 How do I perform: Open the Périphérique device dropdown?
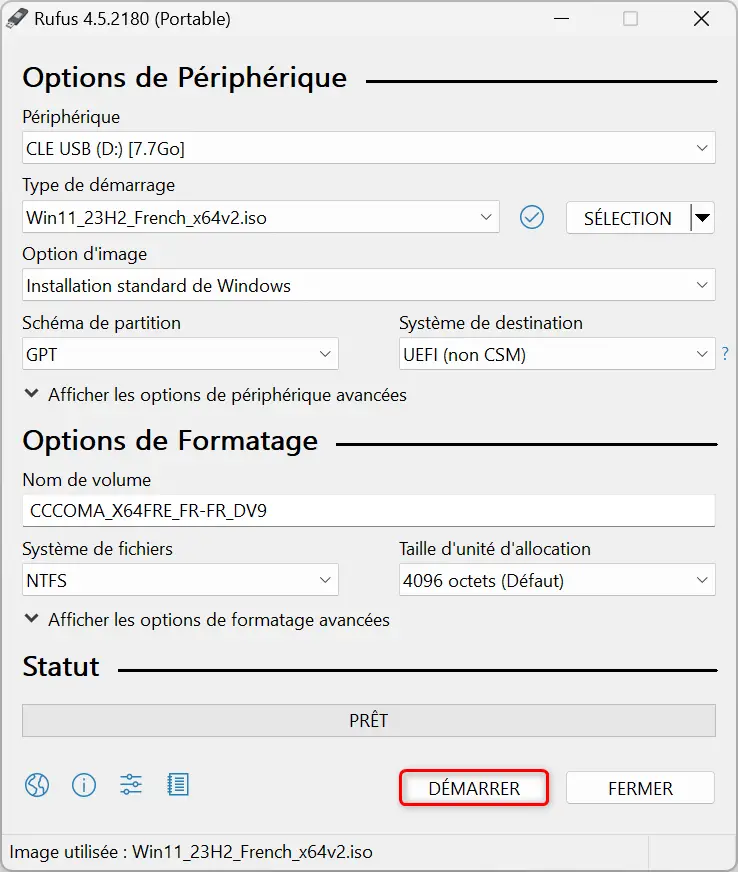(x=368, y=148)
